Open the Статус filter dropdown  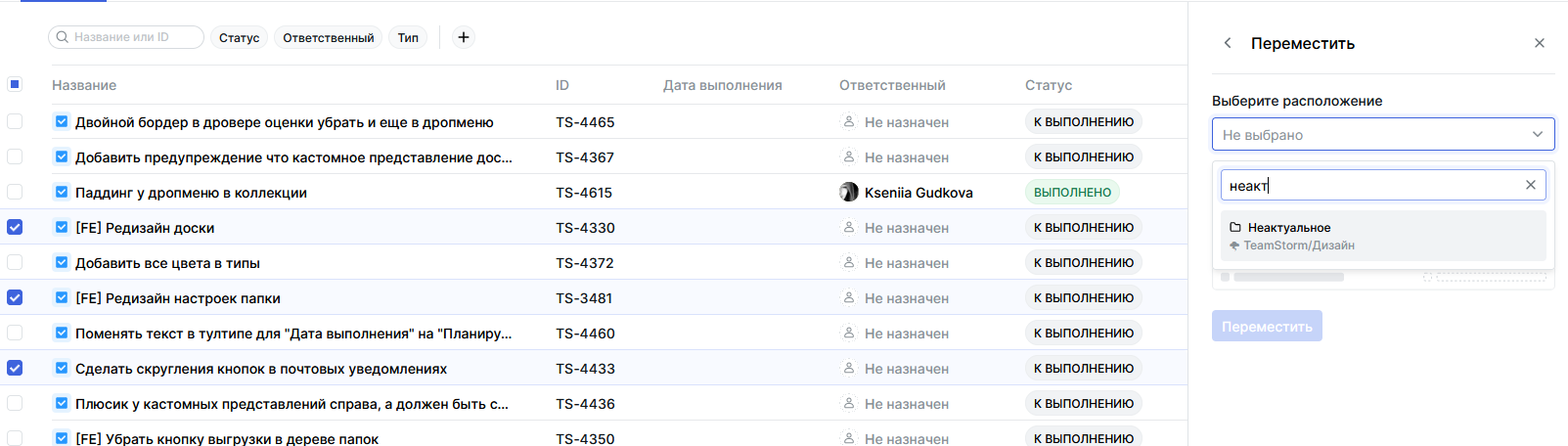click(x=239, y=37)
